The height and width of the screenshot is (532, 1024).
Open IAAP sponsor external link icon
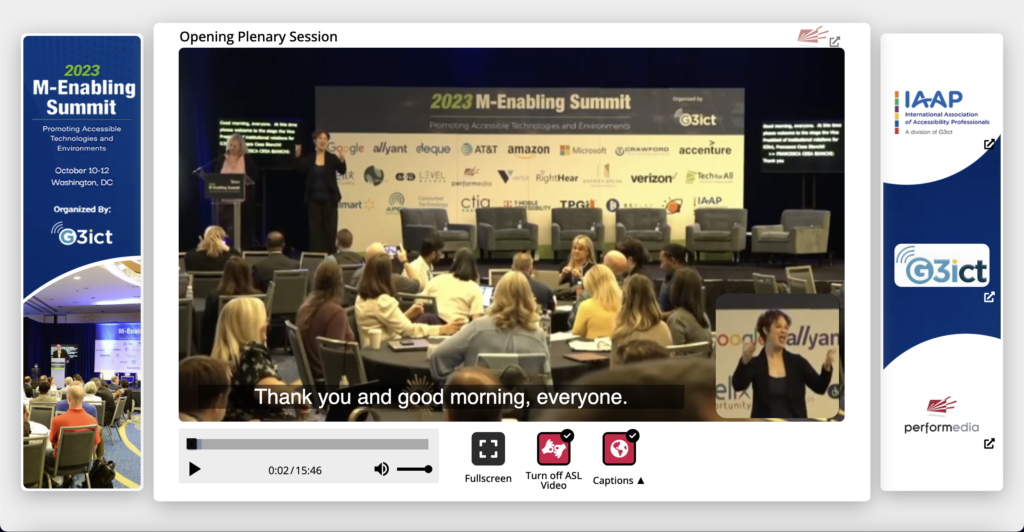(989, 144)
